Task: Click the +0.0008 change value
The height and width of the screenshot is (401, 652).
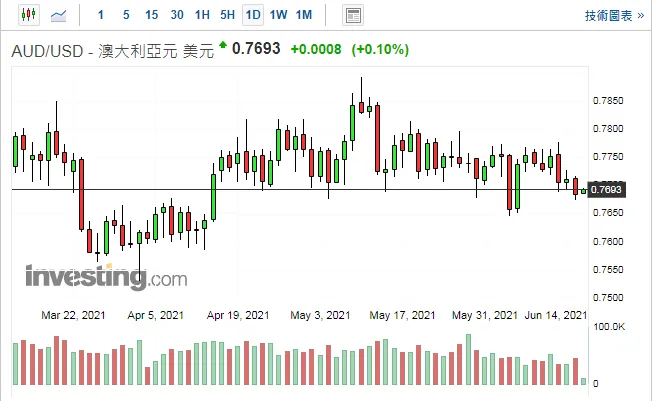Action: [316, 50]
